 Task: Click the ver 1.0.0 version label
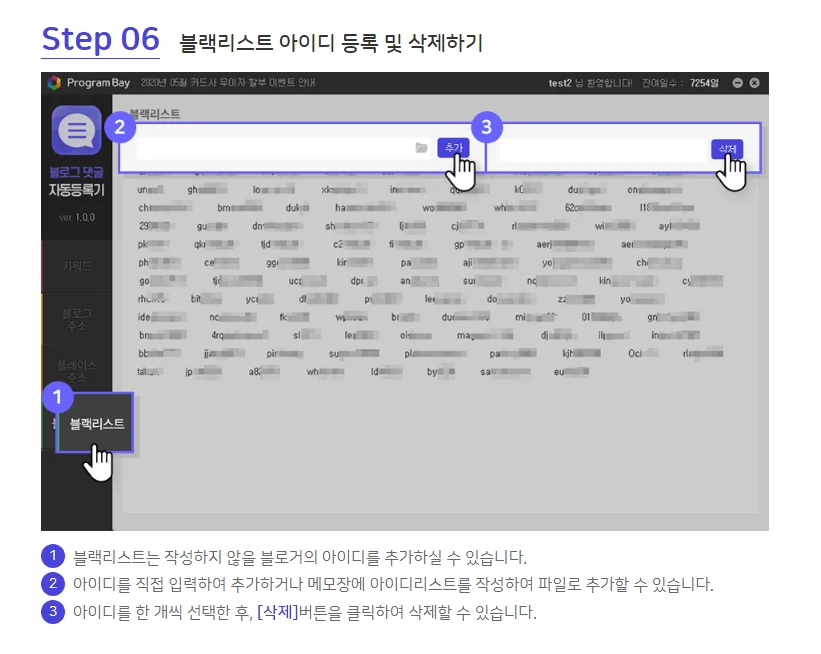point(77,217)
